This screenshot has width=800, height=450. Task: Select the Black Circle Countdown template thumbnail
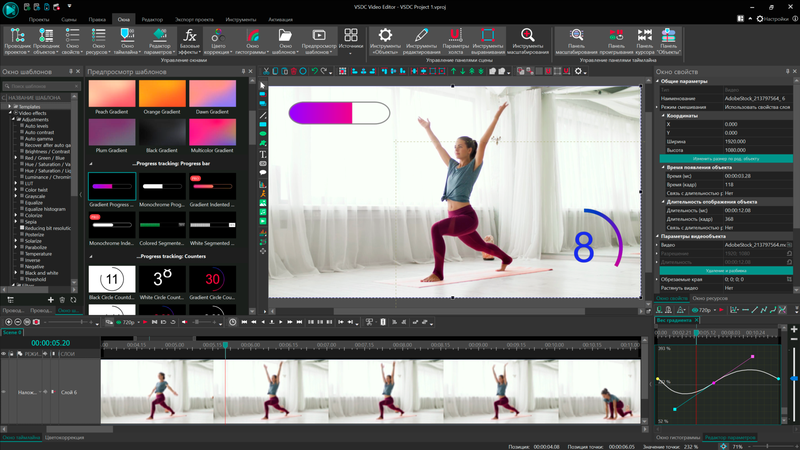[112, 279]
